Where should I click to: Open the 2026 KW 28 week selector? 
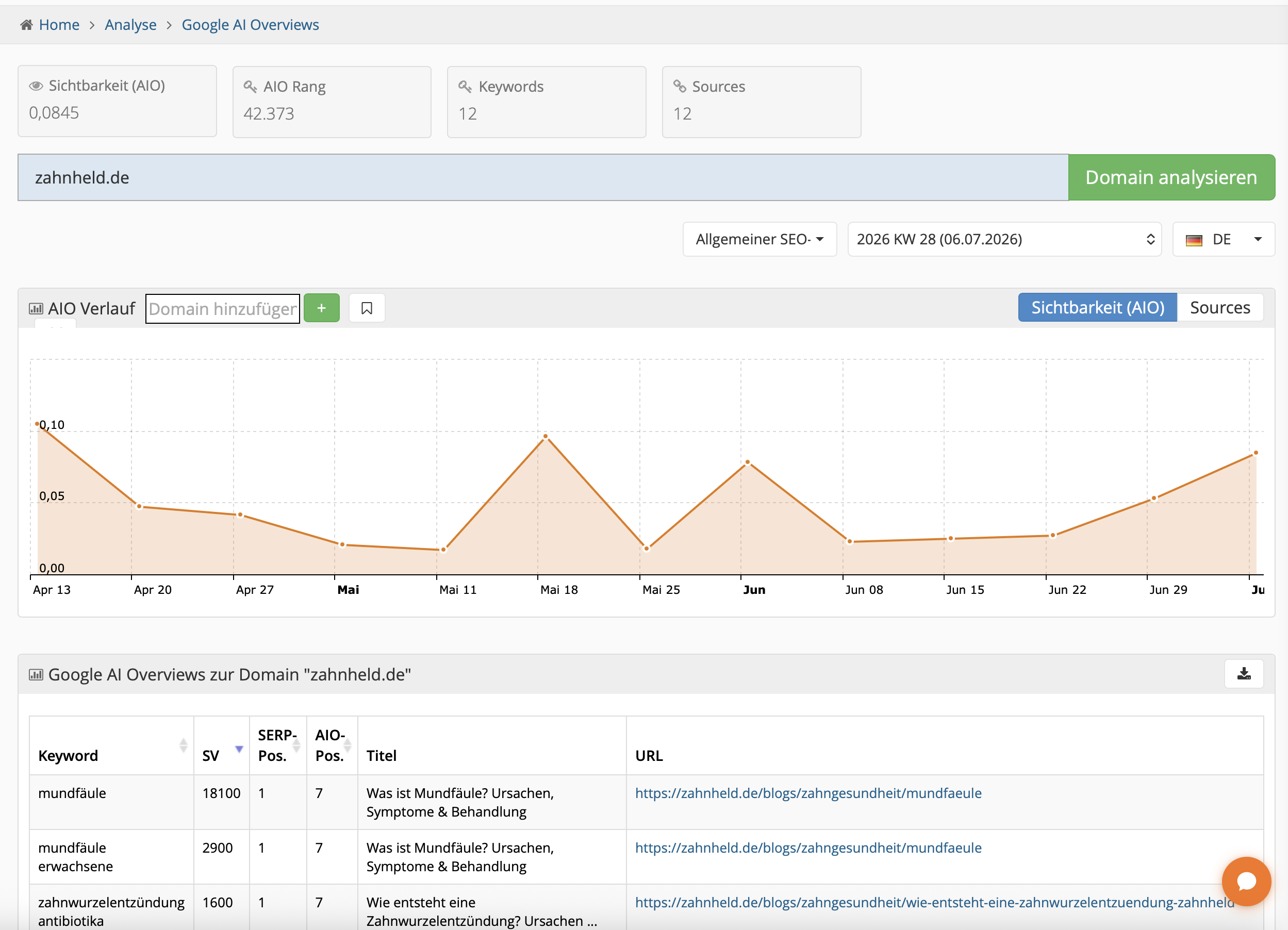(1004, 239)
